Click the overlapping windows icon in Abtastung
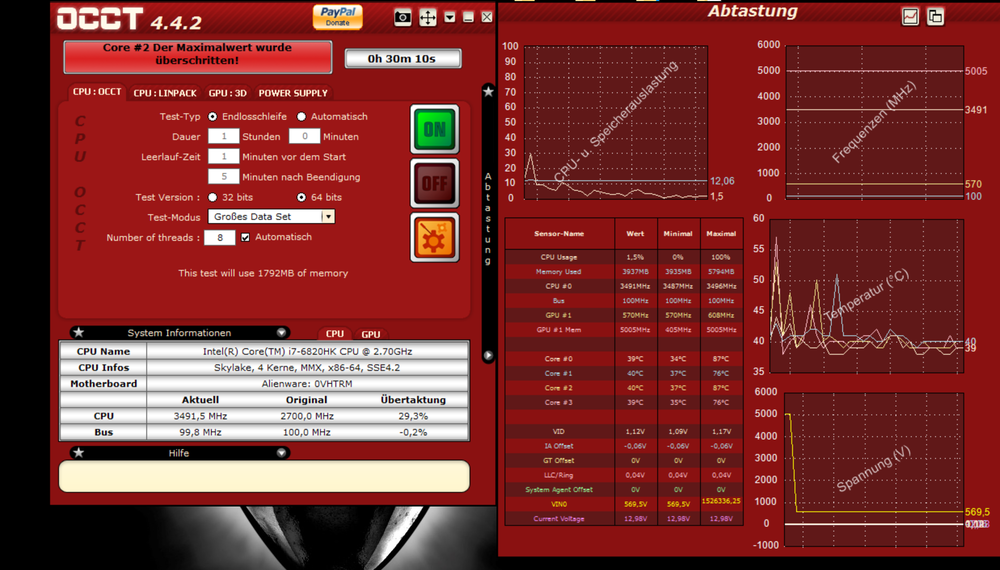 point(935,16)
